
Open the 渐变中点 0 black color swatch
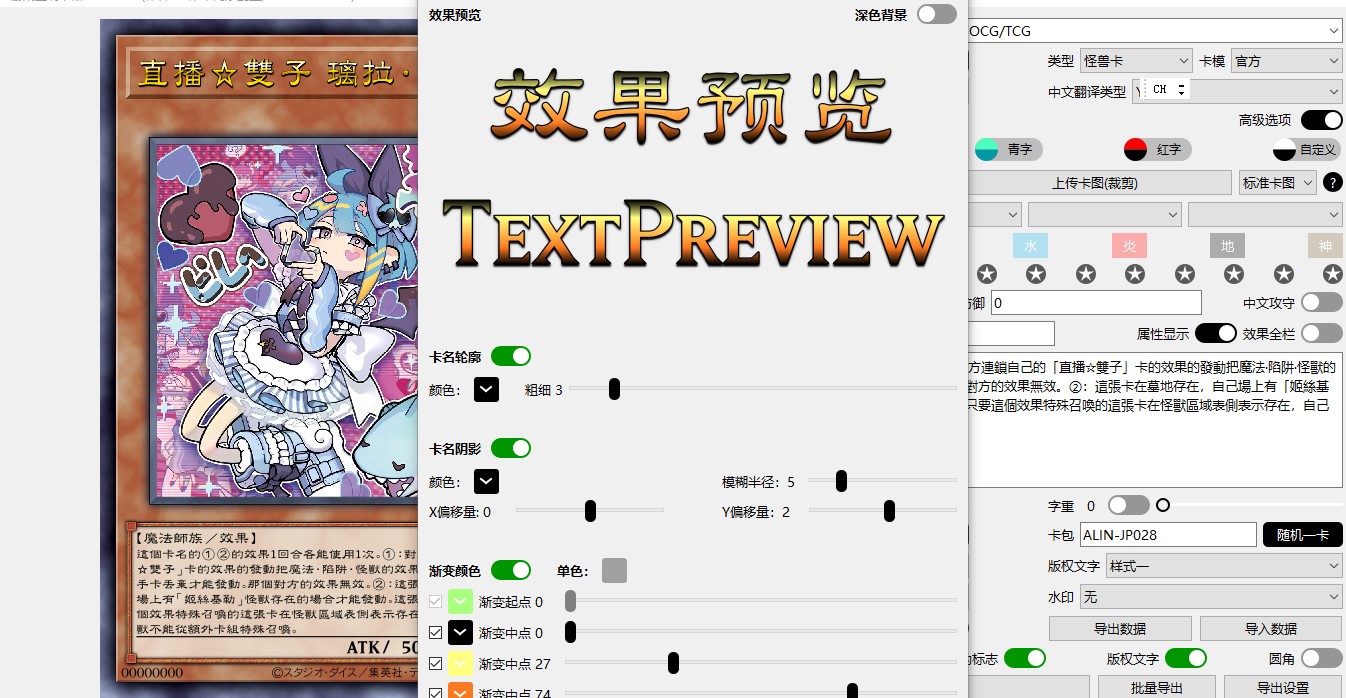(x=460, y=632)
